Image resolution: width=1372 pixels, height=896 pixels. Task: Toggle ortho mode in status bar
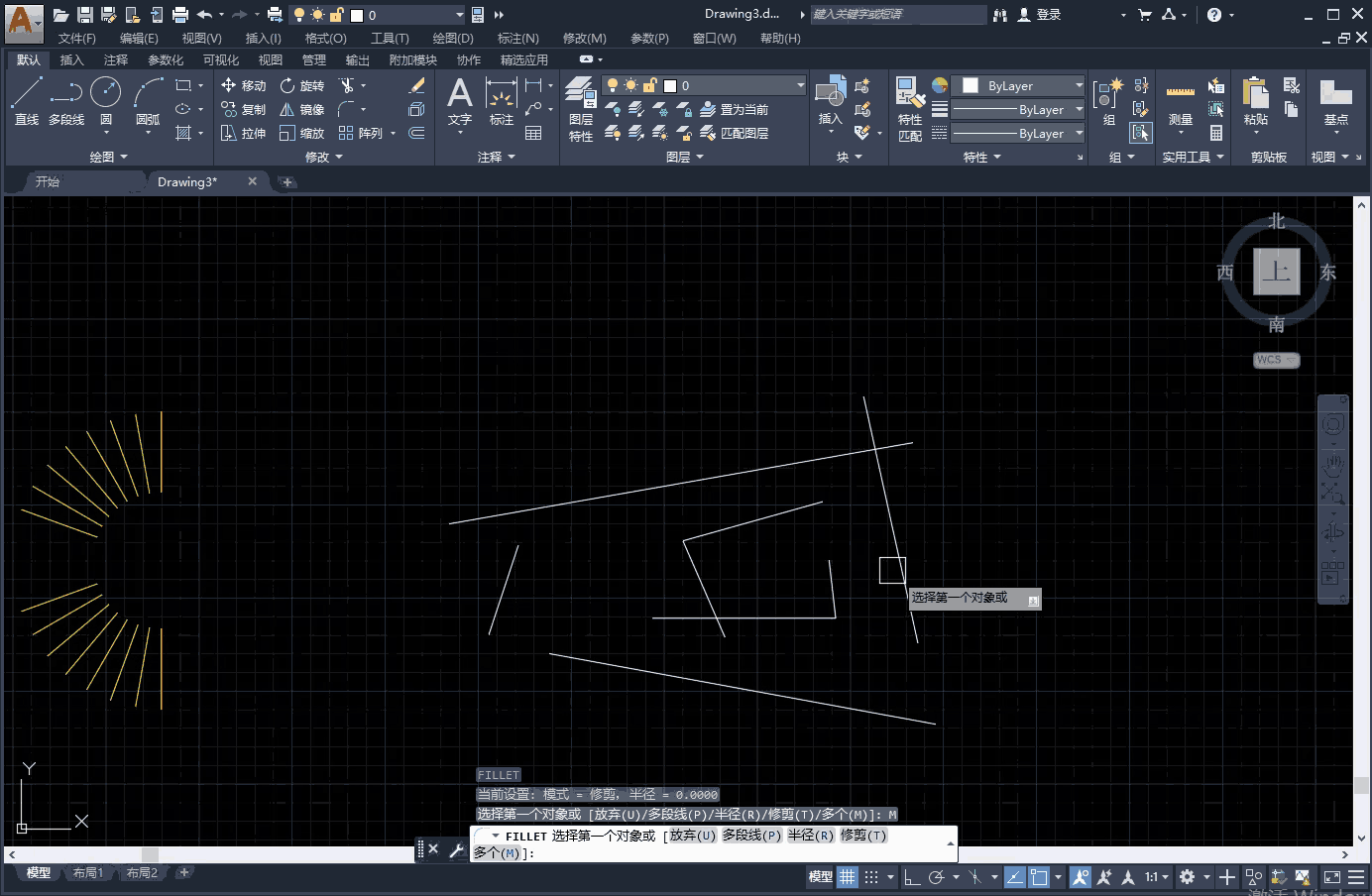(912, 877)
